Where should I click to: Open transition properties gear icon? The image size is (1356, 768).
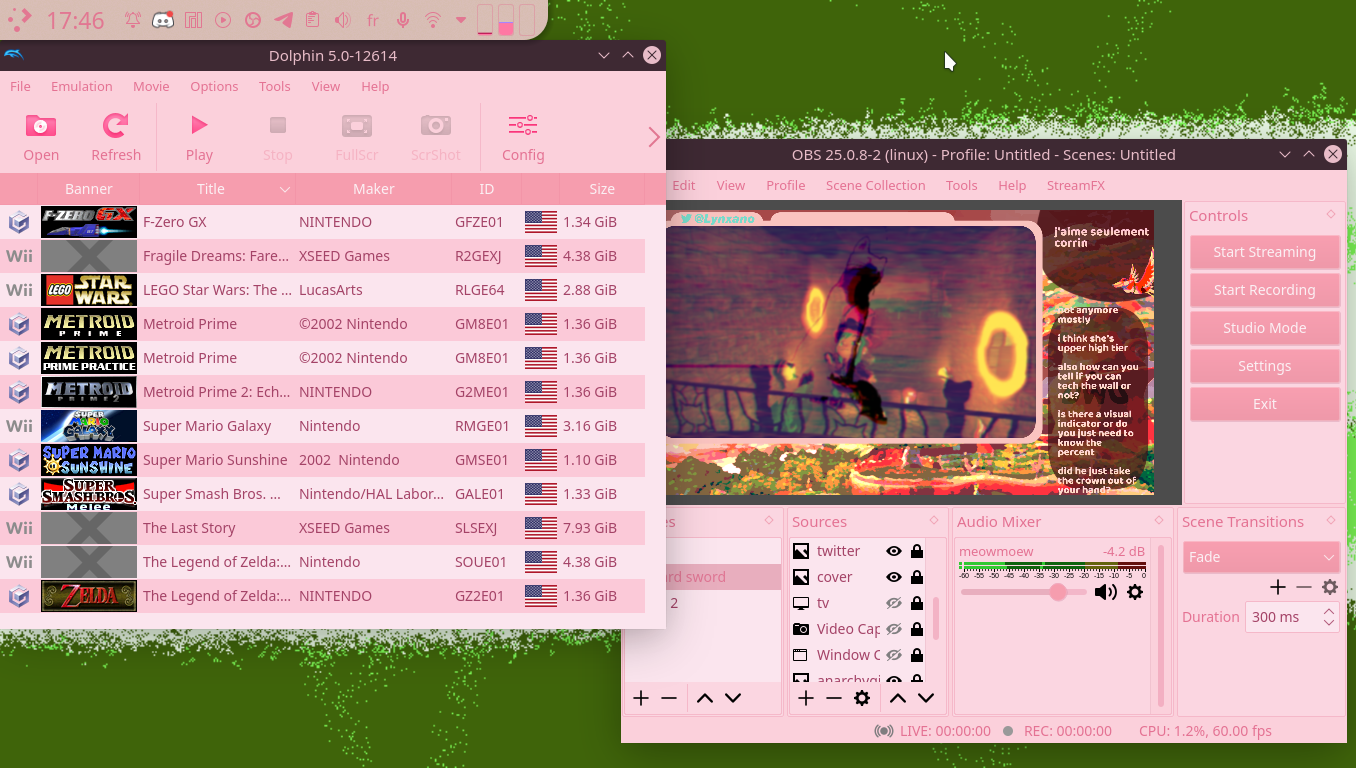pyautogui.click(x=1329, y=587)
